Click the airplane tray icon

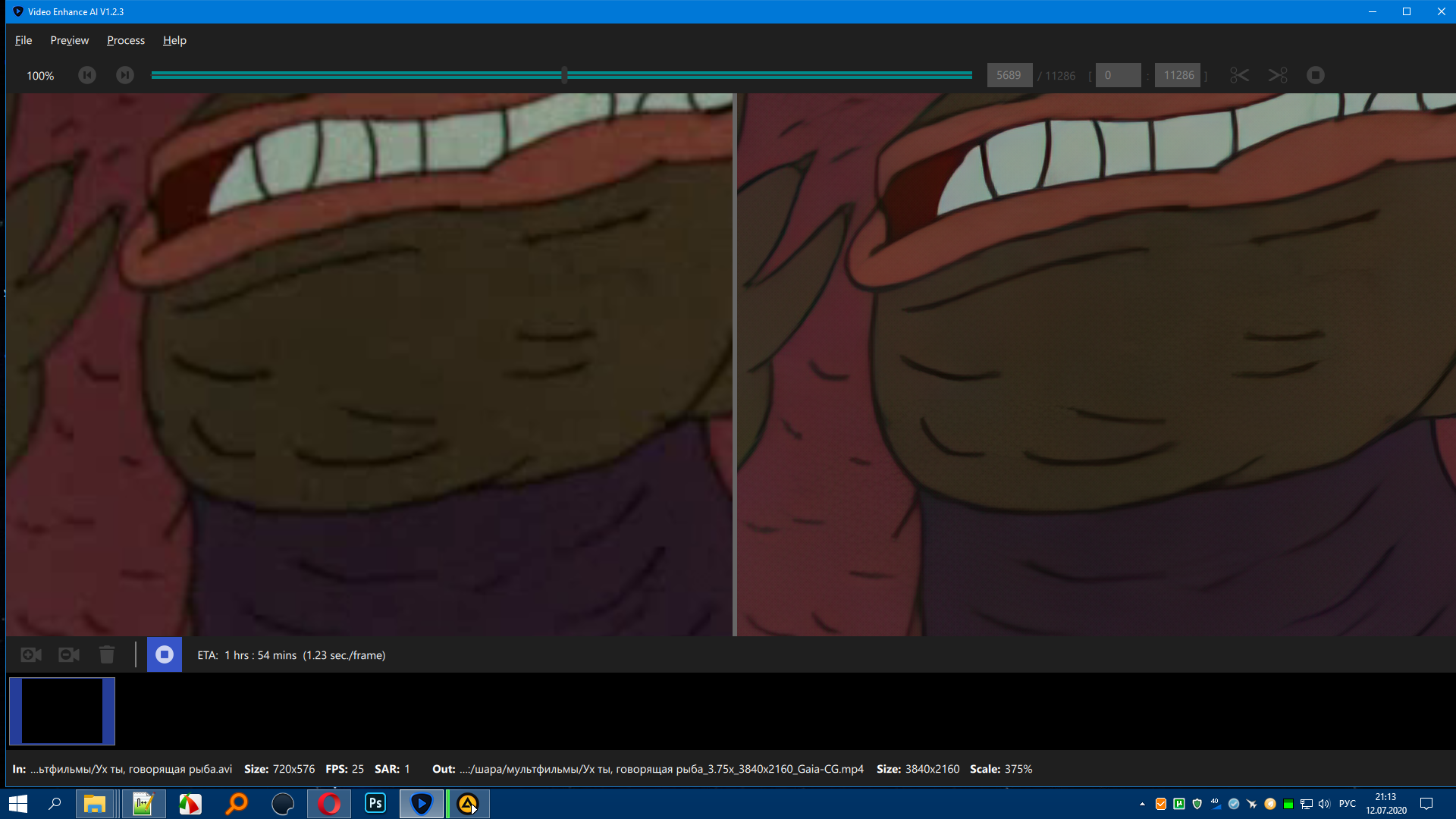[x=1252, y=804]
